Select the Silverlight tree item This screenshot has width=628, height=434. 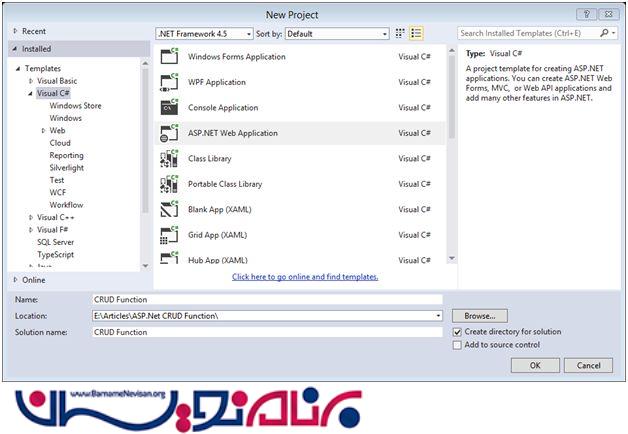click(x=67, y=168)
